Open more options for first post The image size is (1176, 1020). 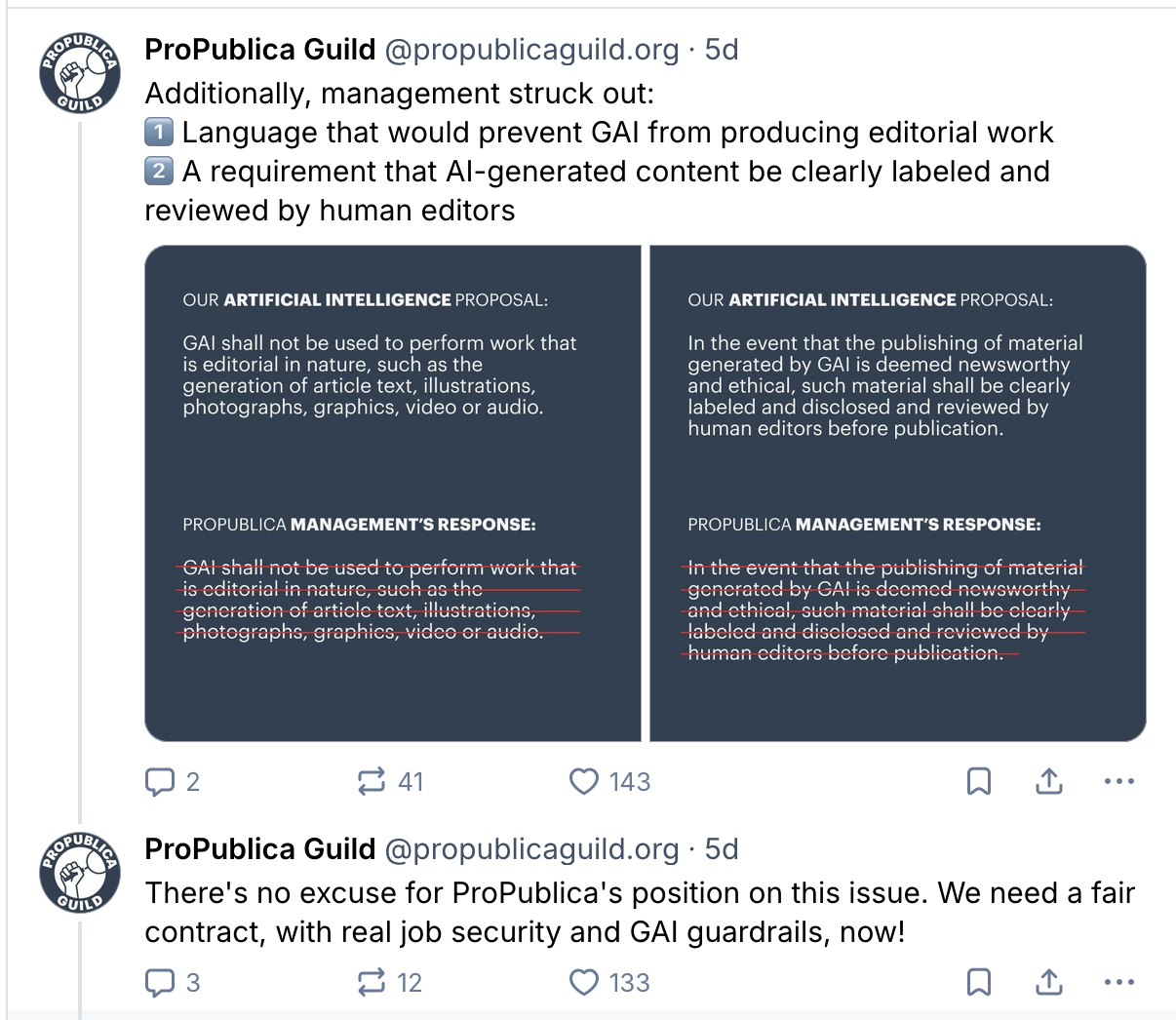1119,782
